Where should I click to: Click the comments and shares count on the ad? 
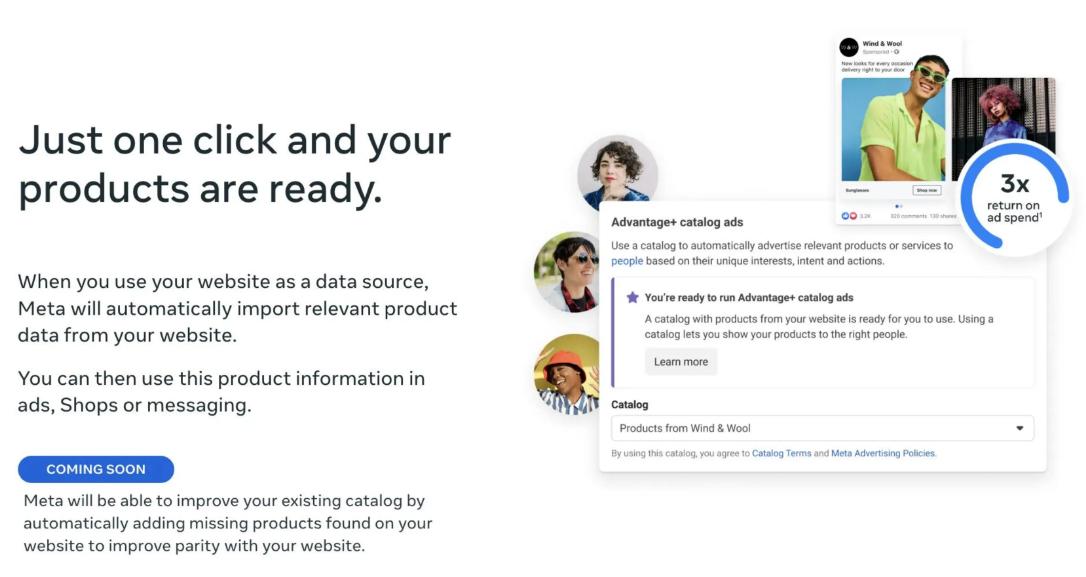point(923,216)
